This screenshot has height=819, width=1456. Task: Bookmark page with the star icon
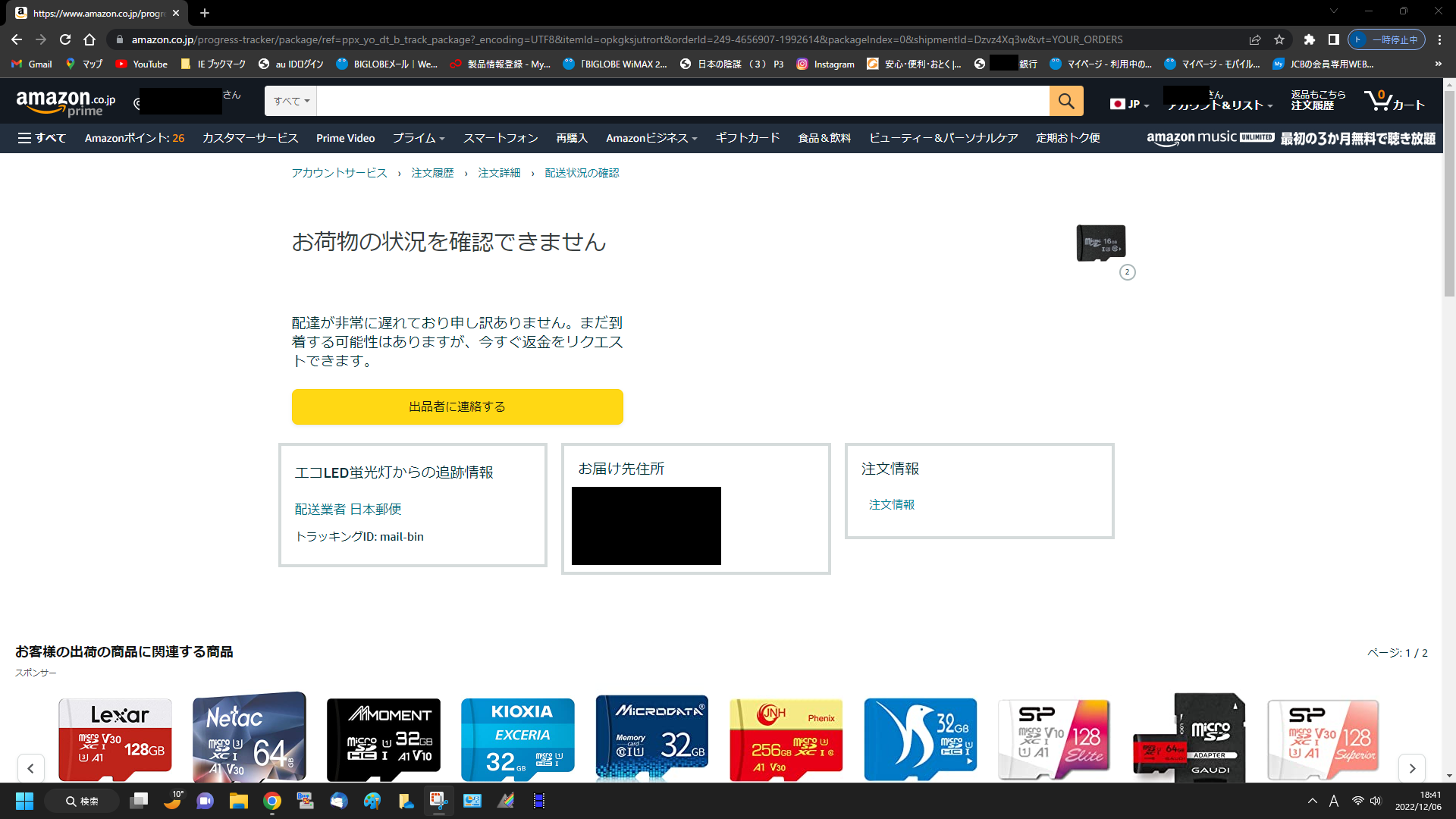tap(1279, 39)
